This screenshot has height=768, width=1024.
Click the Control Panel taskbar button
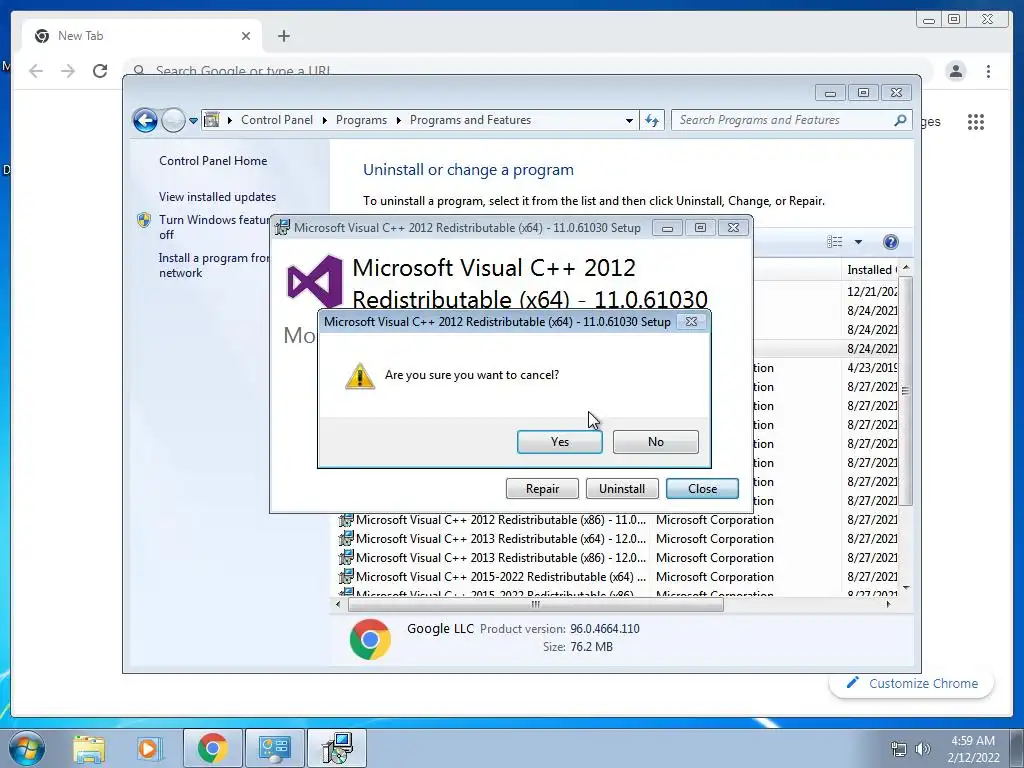pos(275,748)
